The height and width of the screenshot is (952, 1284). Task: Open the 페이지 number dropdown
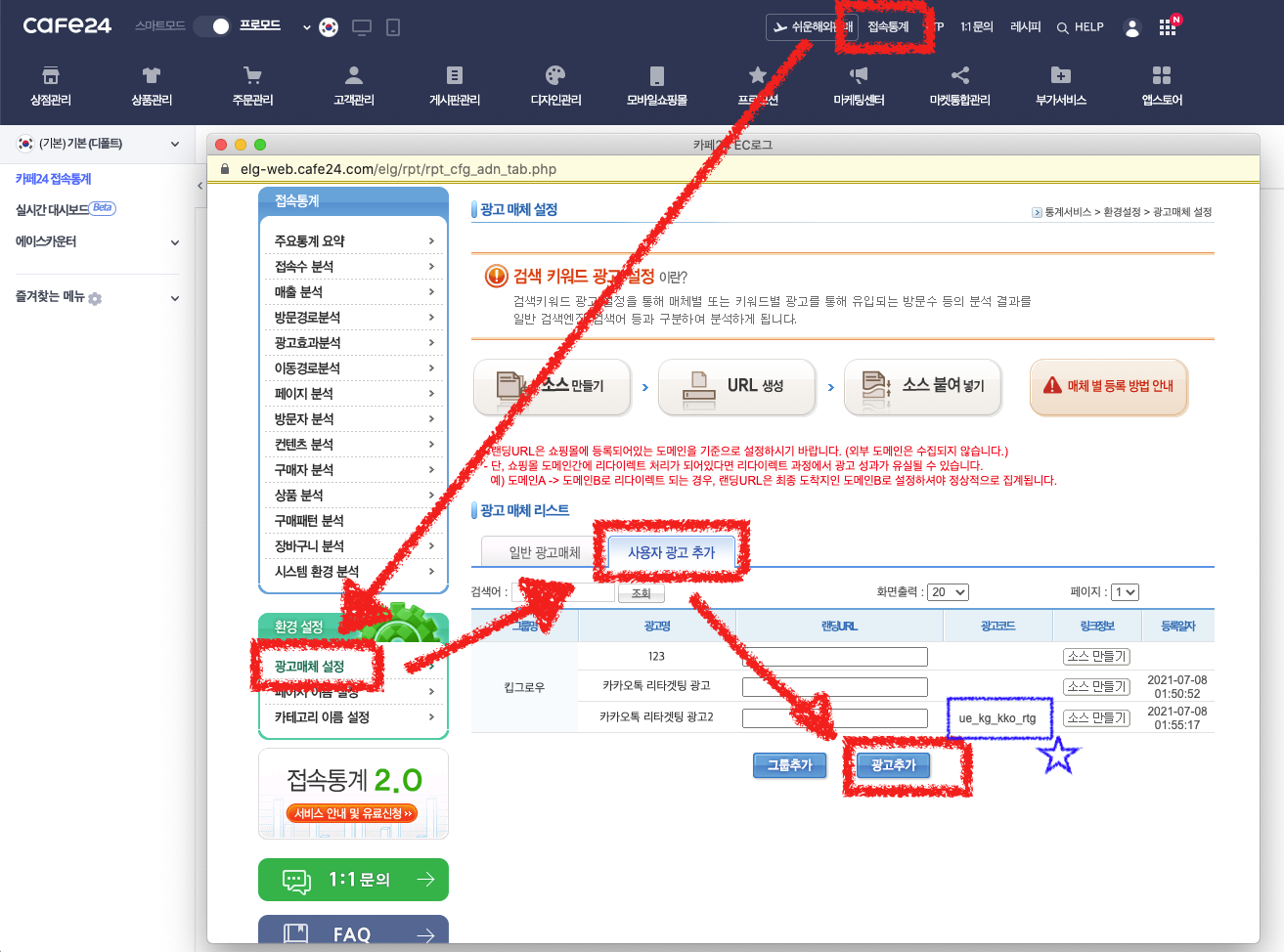pyautogui.click(x=1125, y=592)
